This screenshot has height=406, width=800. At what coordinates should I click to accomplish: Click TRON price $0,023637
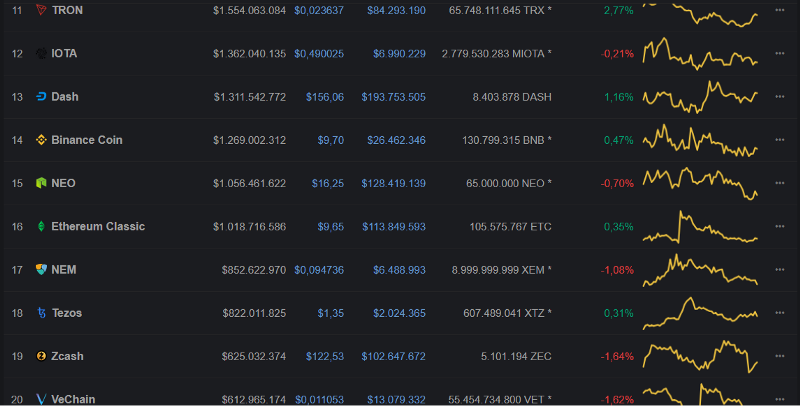[319, 10]
